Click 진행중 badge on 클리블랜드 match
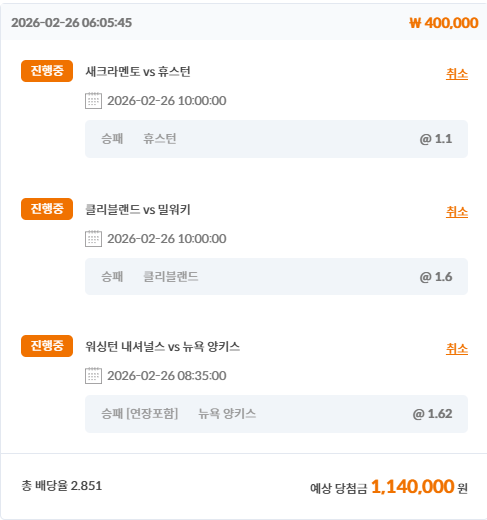 47,209
